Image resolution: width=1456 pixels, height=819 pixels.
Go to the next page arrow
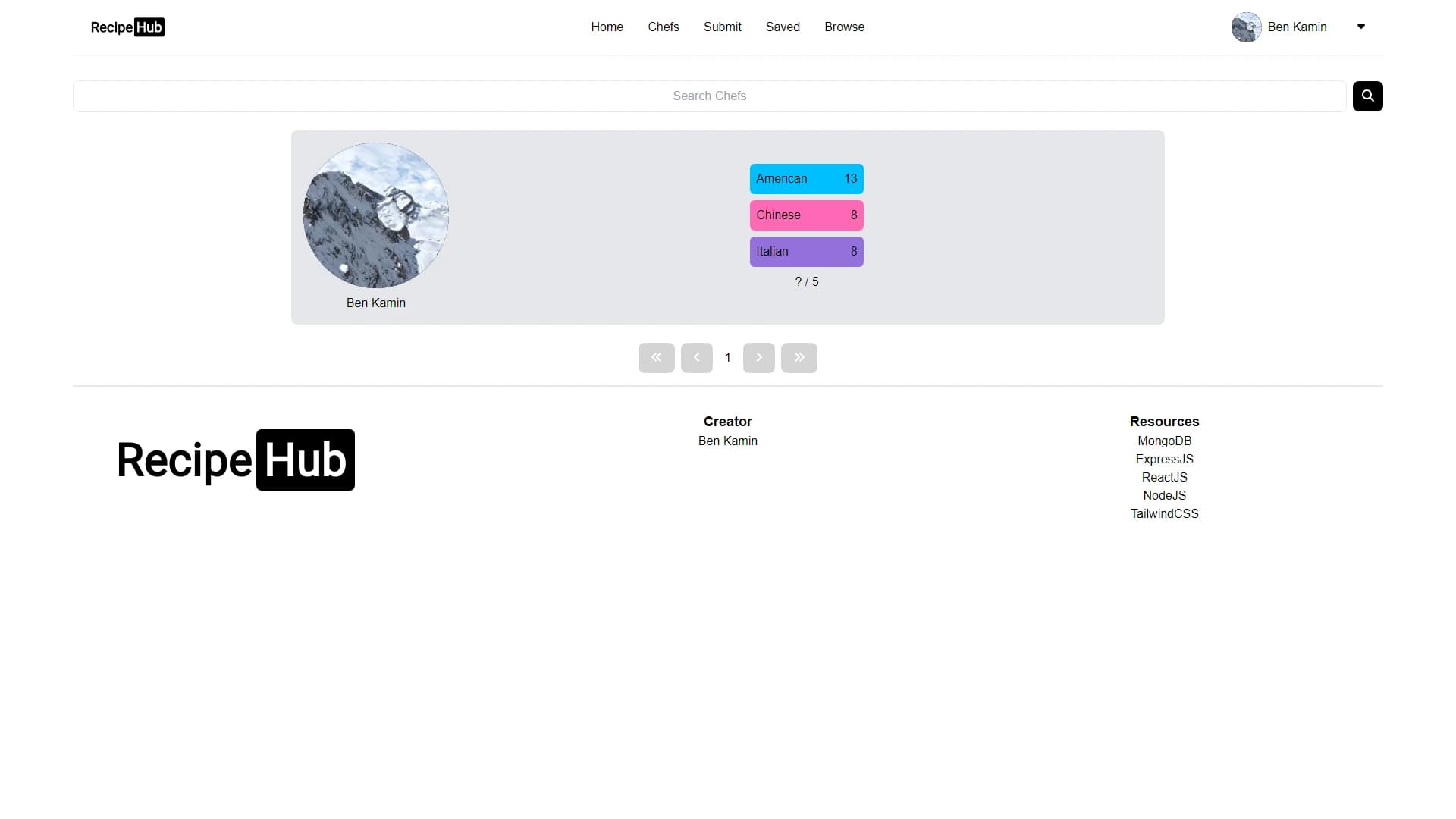[x=759, y=357]
